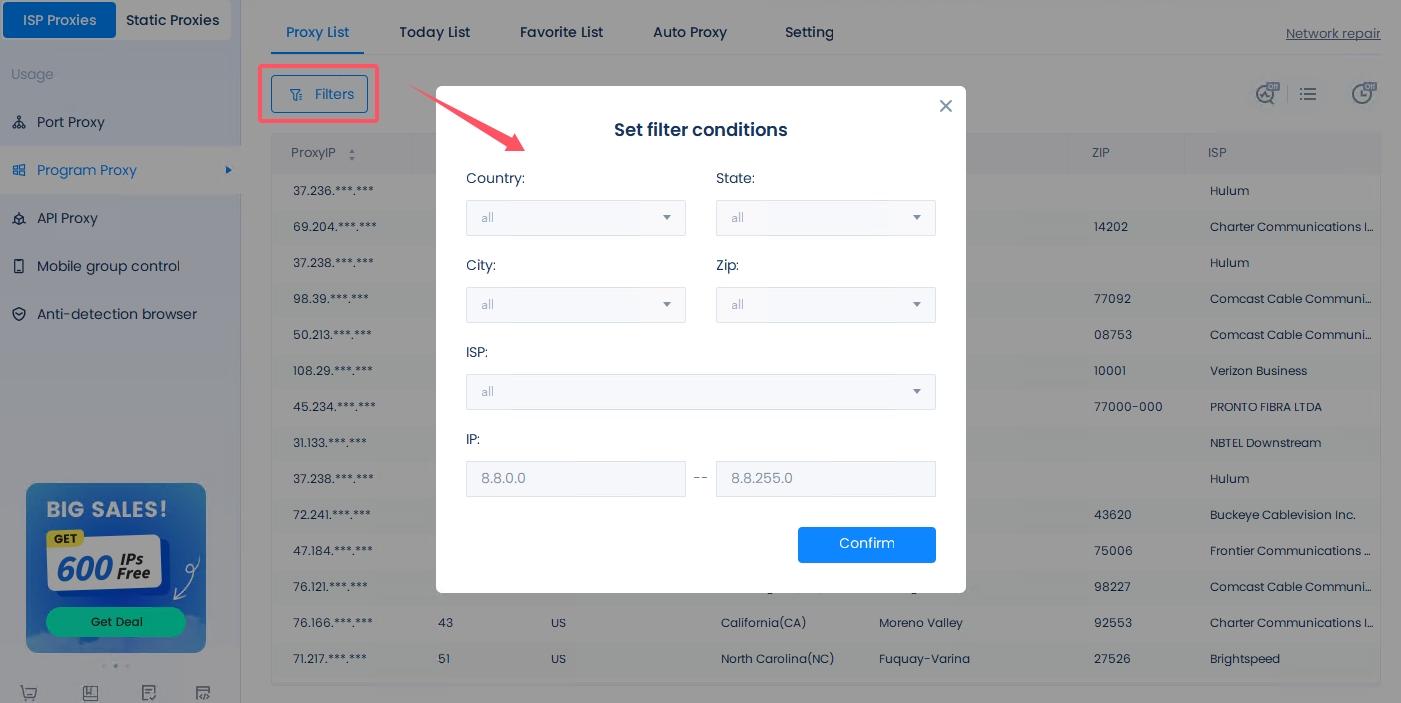1401x703 pixels.
Task: Open the API Proxy sidebar section
Action: pyautogui.click(x=67, y=218)
